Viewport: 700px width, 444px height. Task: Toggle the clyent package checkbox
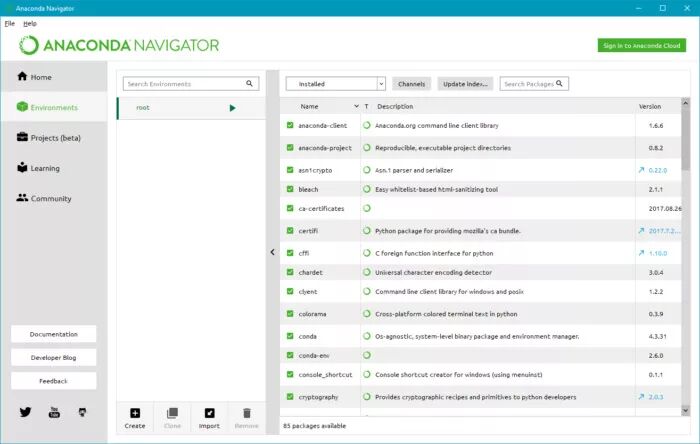[x=290, y=291]
